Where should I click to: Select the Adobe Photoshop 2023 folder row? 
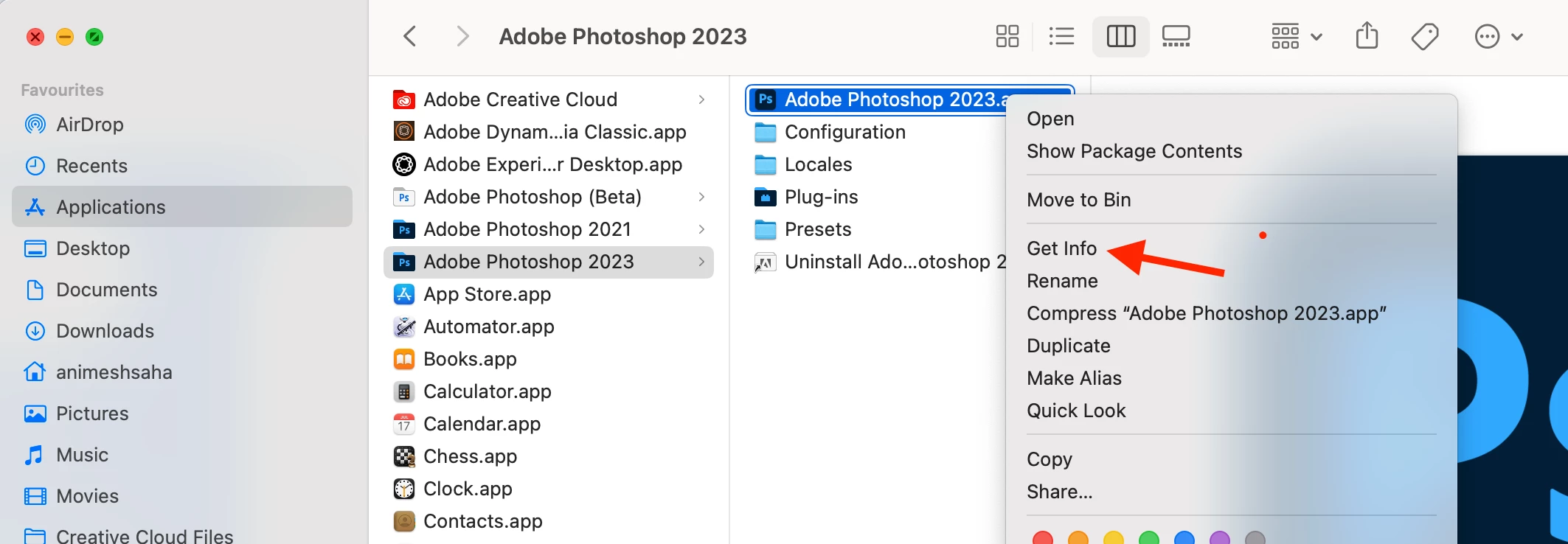click(549, 262)
